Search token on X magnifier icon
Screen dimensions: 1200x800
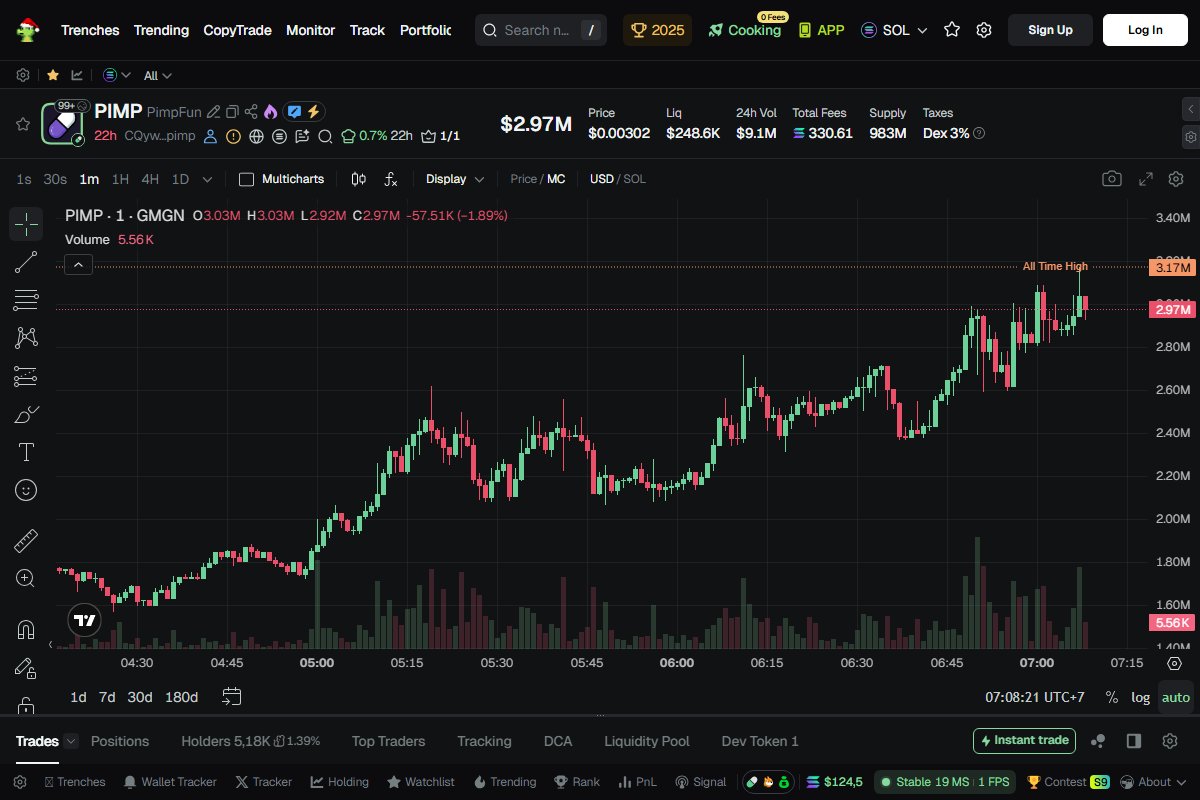click(325, 136)
